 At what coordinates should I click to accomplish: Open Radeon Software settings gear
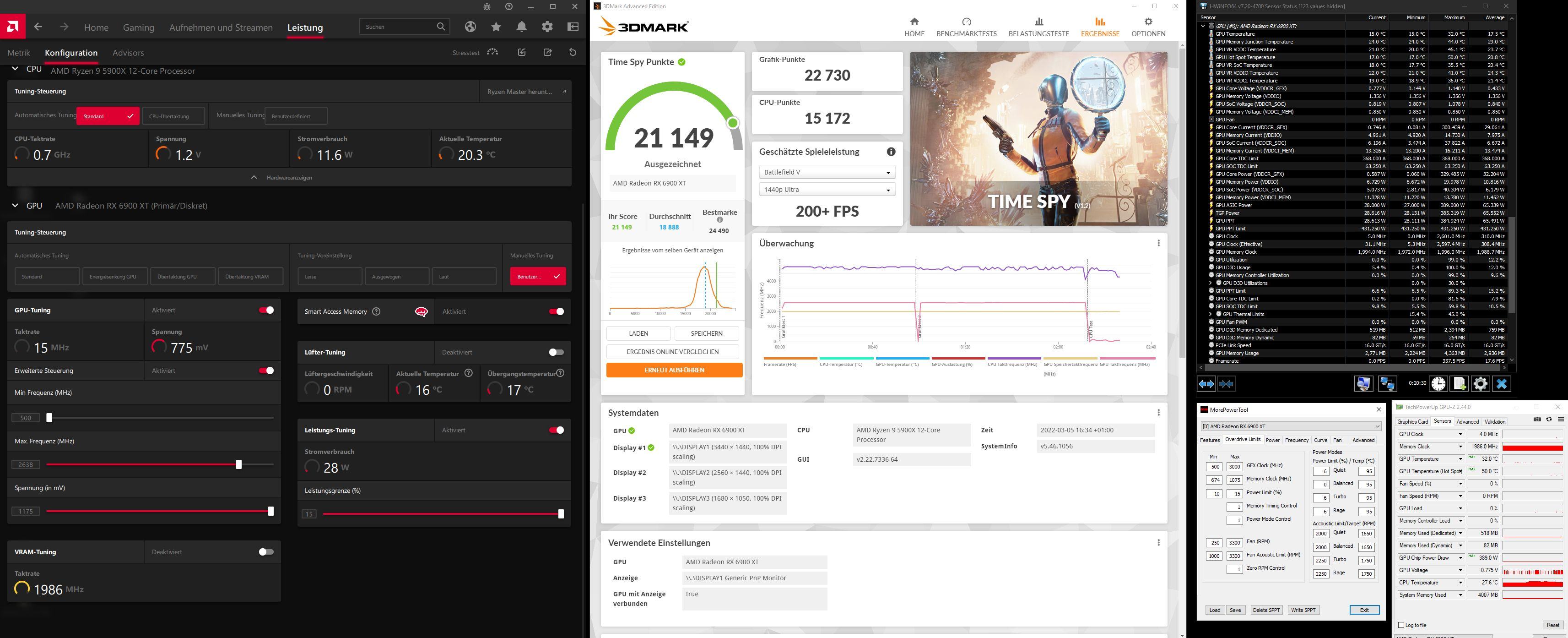tap(547, 27)
